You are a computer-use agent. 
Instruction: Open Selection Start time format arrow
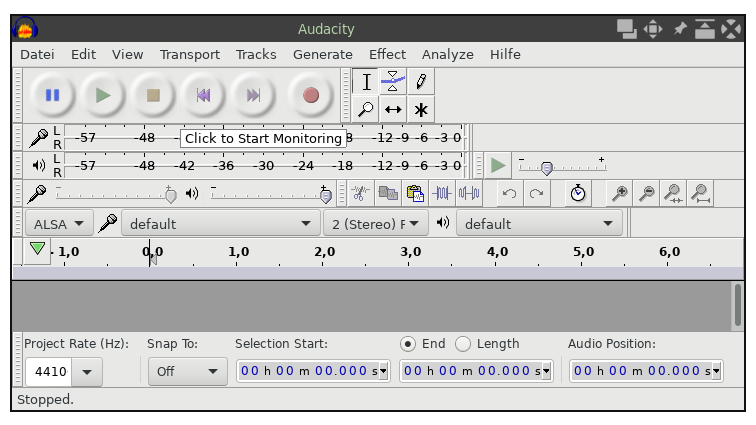click(383, 371)
